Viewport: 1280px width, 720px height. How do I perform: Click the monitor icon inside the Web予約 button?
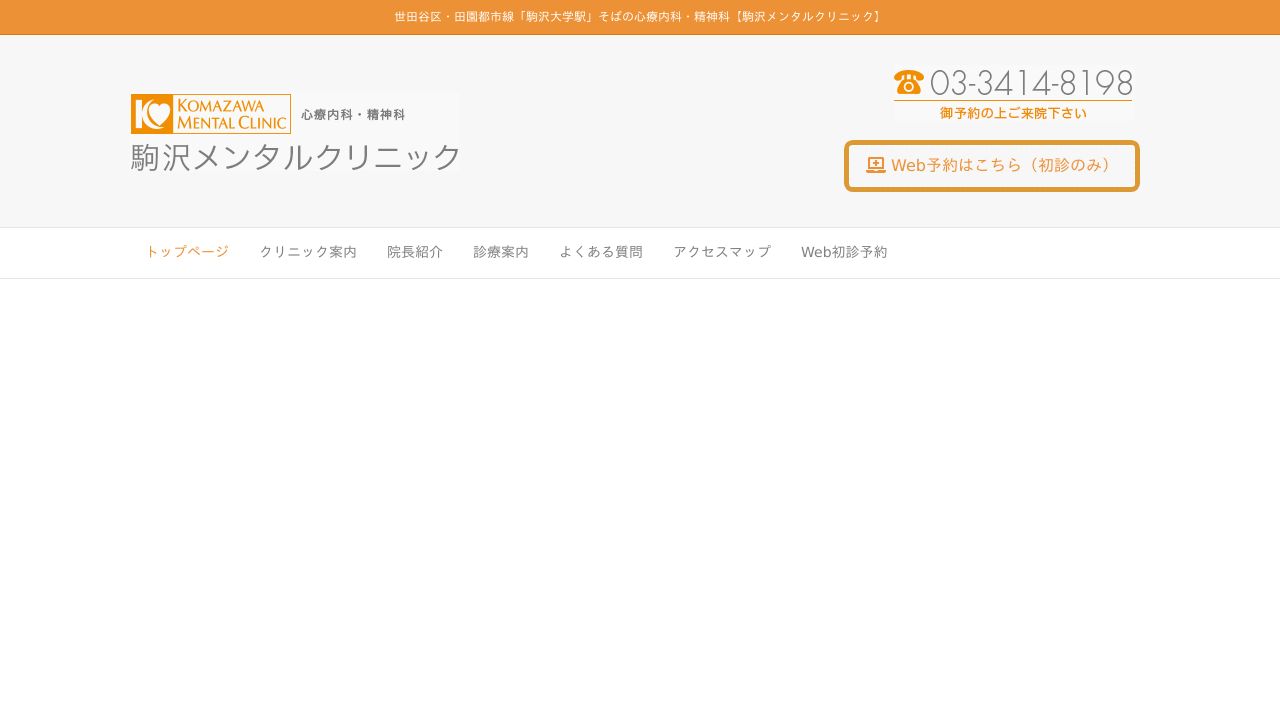(876, 164)
